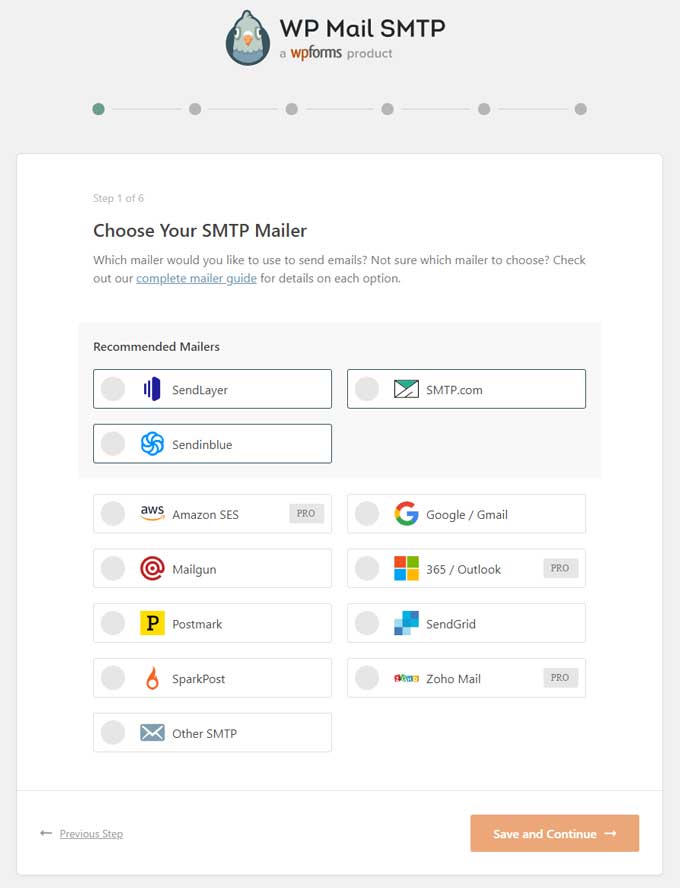Select the 365 / Outlook radio toggle

[x=367, y=568]
